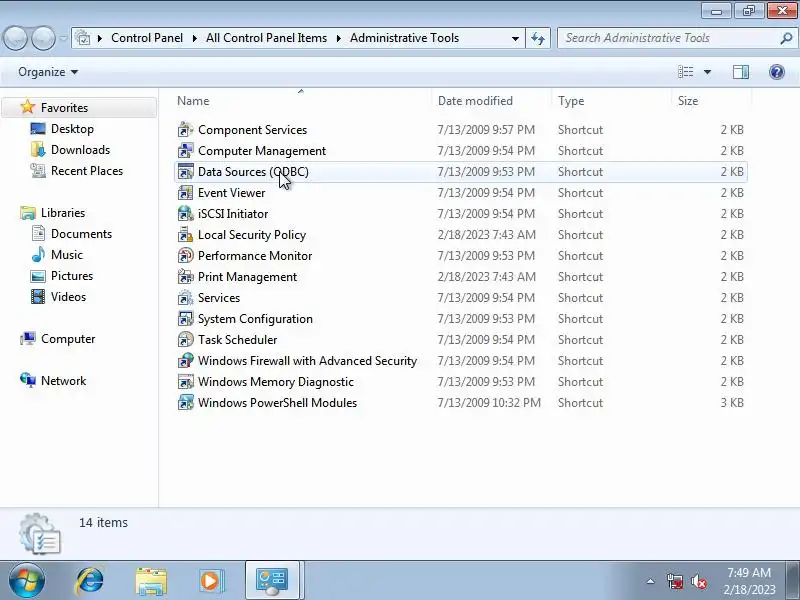This screenshot has width=800, height=600.
Task: Expand the view options dropdown arrow
Action: (707, 72)
